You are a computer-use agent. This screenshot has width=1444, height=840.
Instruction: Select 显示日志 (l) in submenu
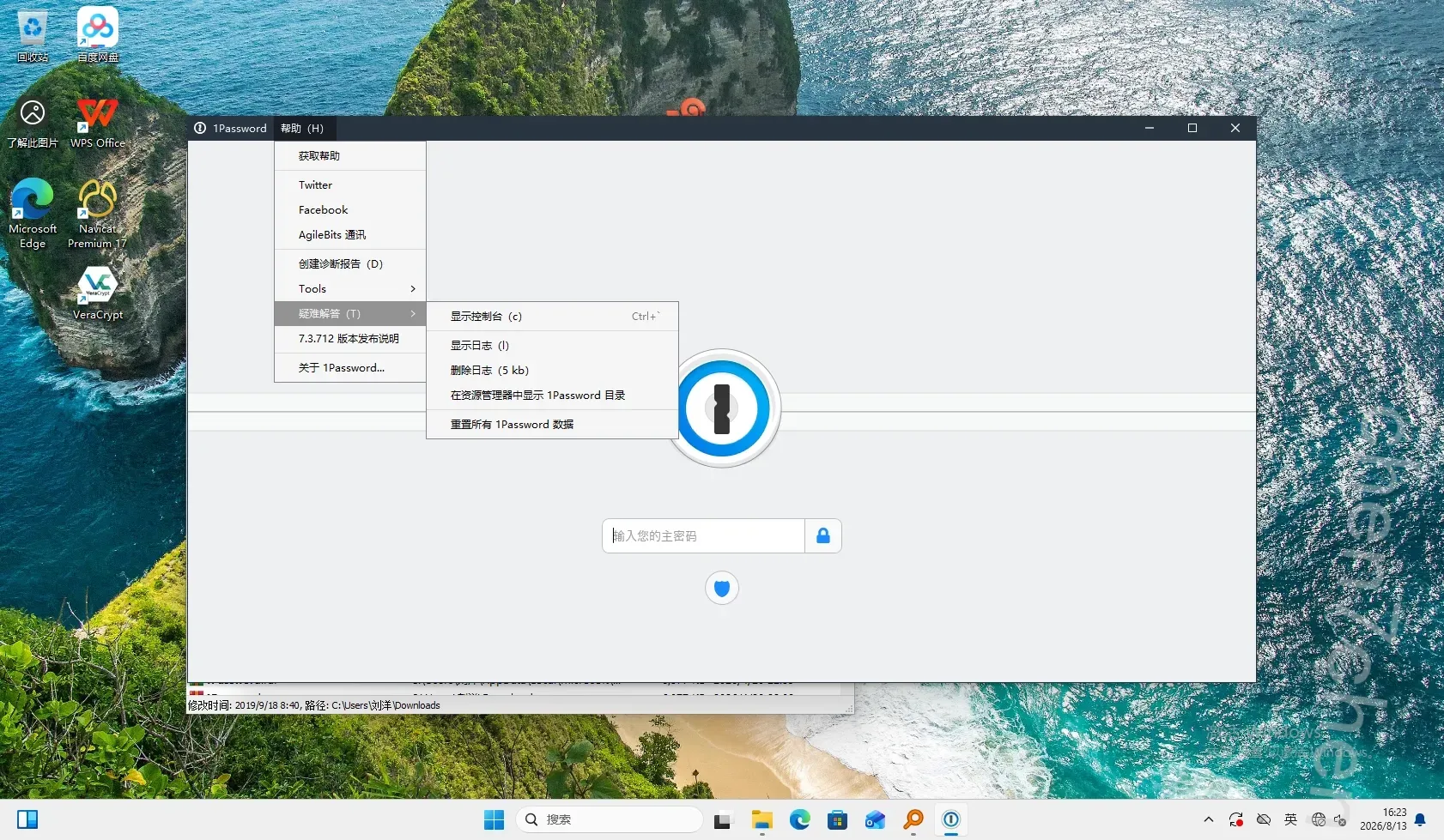click(552, 346)
